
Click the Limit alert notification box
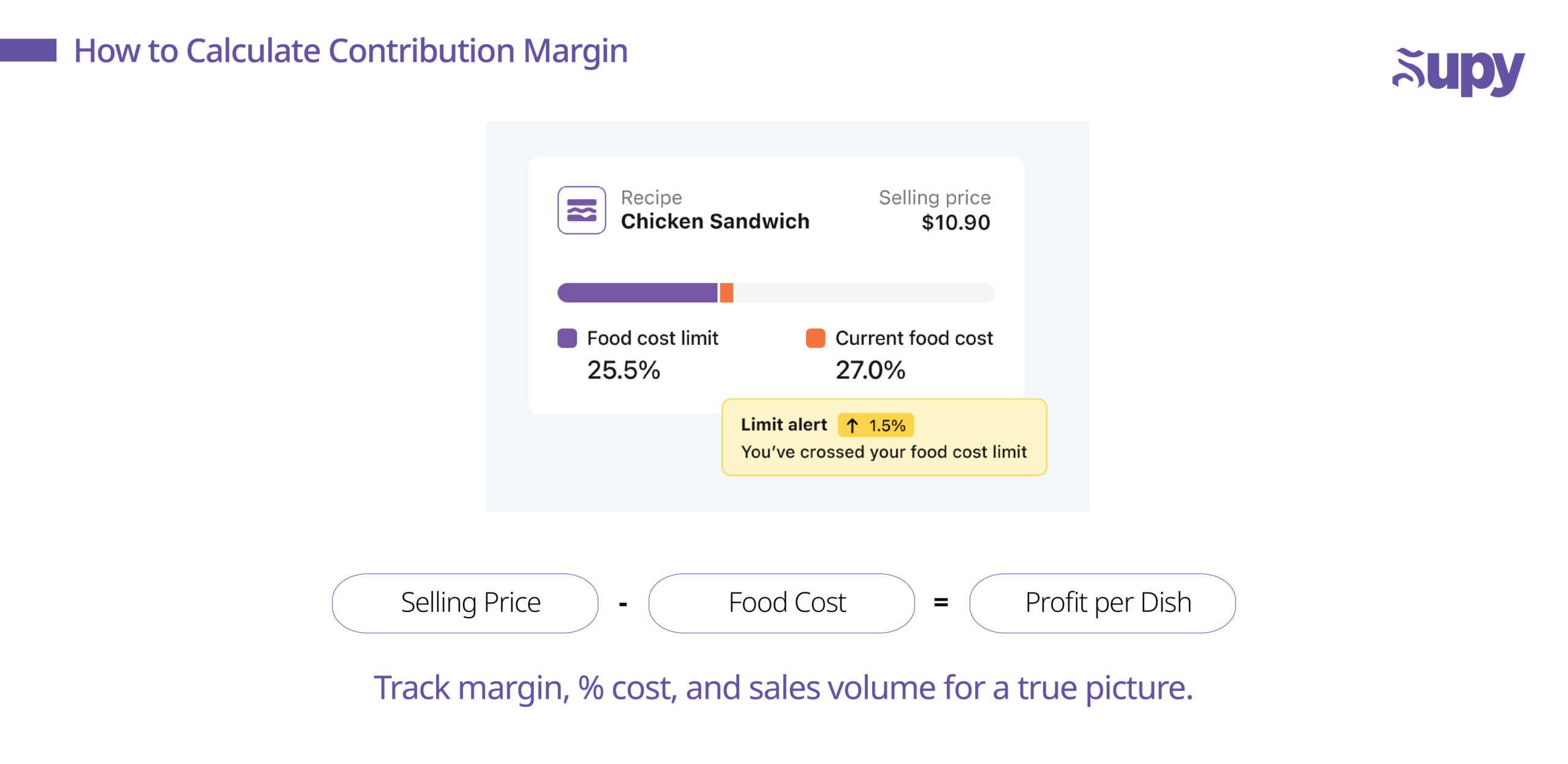[884, 437]
